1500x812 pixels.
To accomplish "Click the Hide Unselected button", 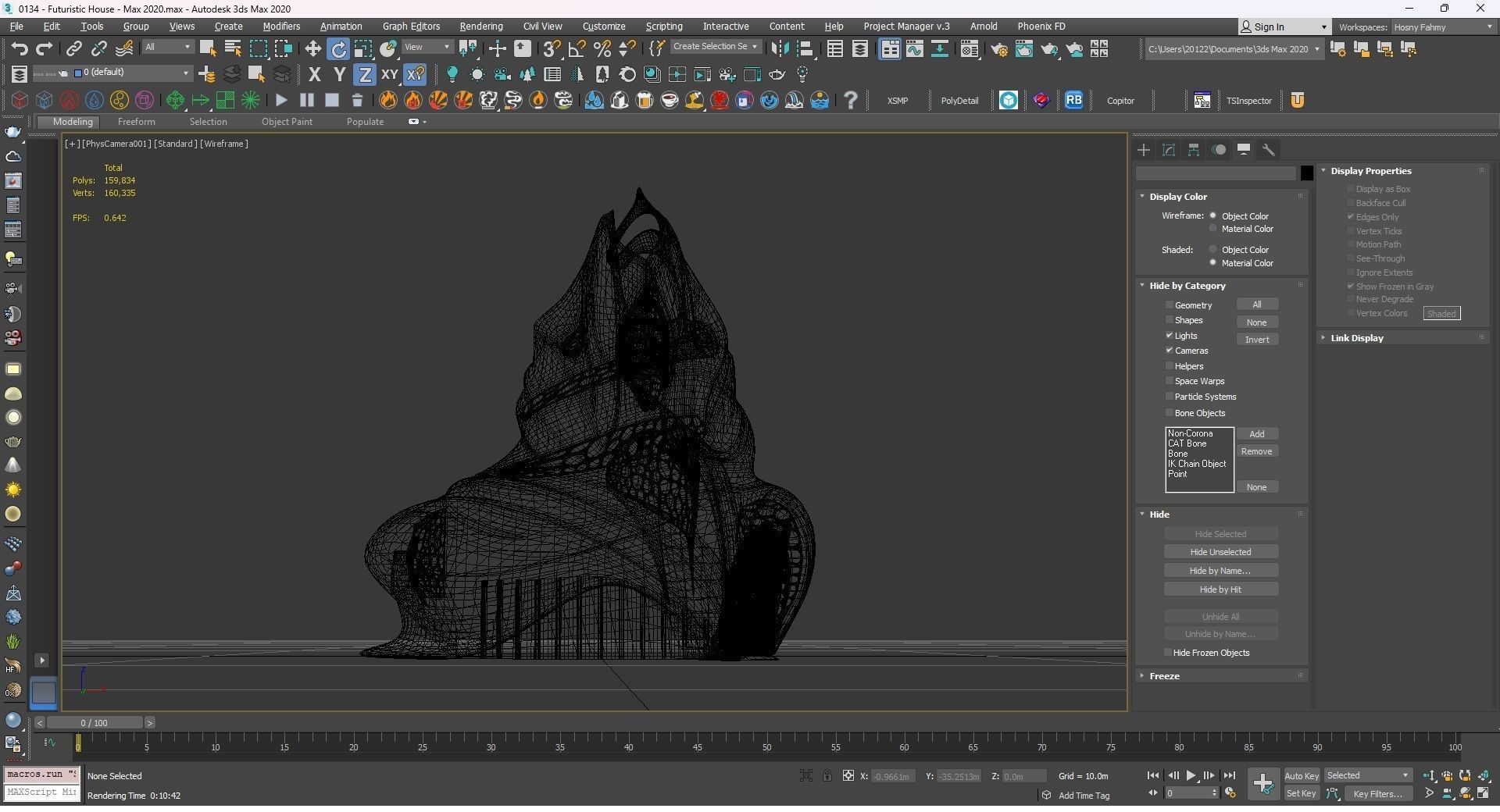I will click(1220, 552).
